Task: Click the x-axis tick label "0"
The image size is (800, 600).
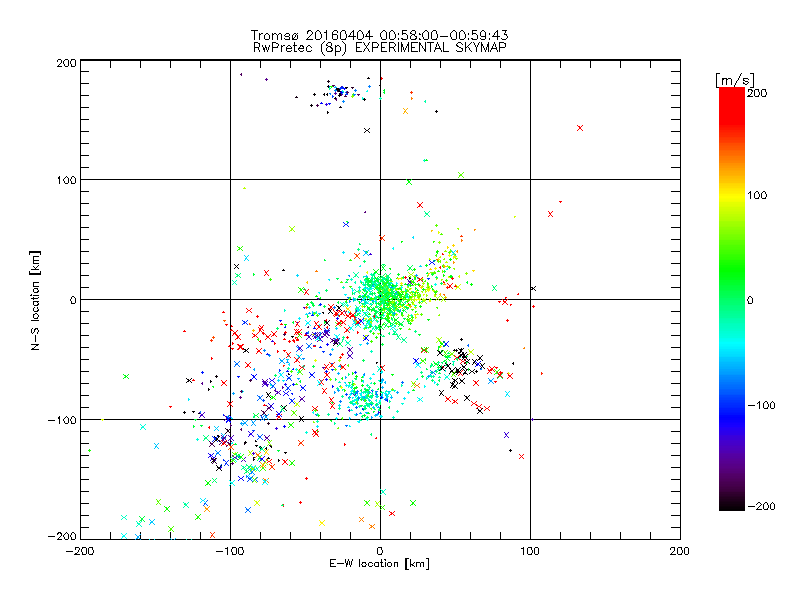Action: [380, 551]
